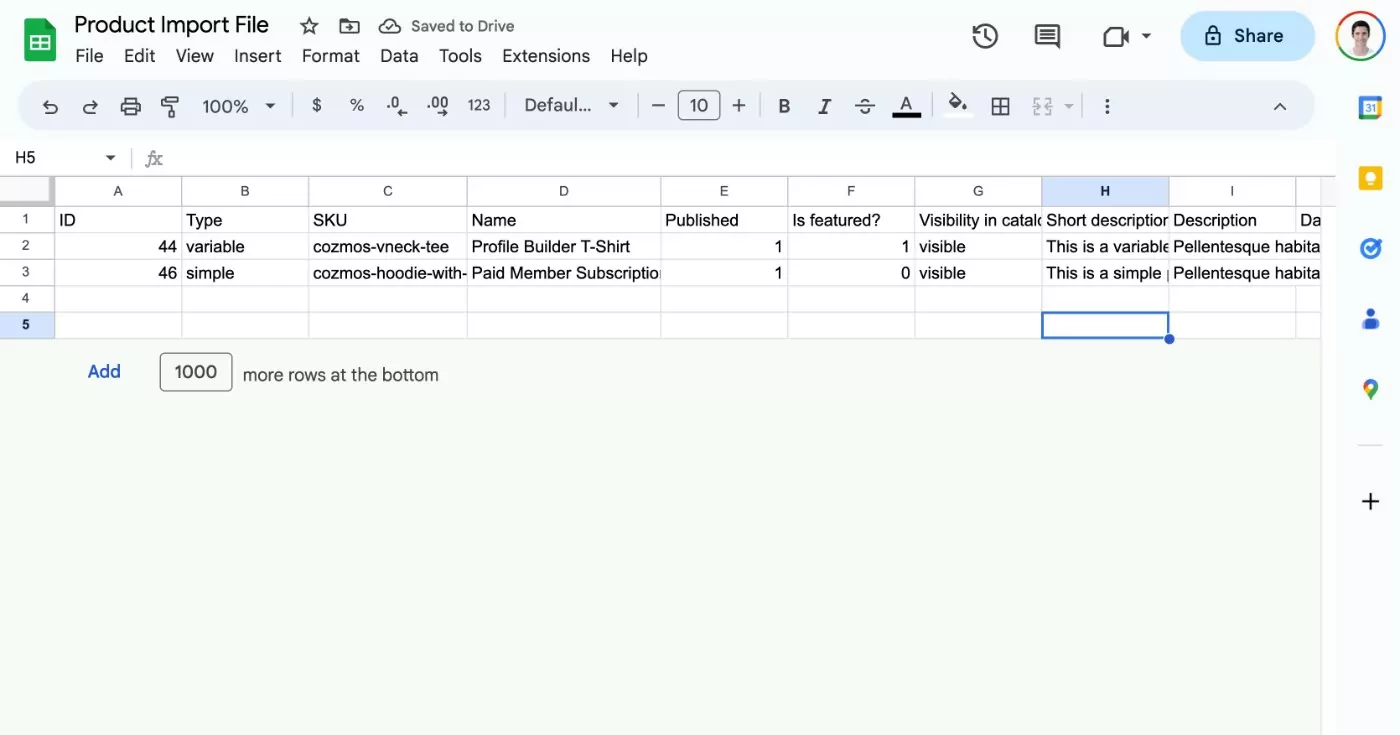
Task: Toggle strikethrough formatting
Action: (865, 106)
